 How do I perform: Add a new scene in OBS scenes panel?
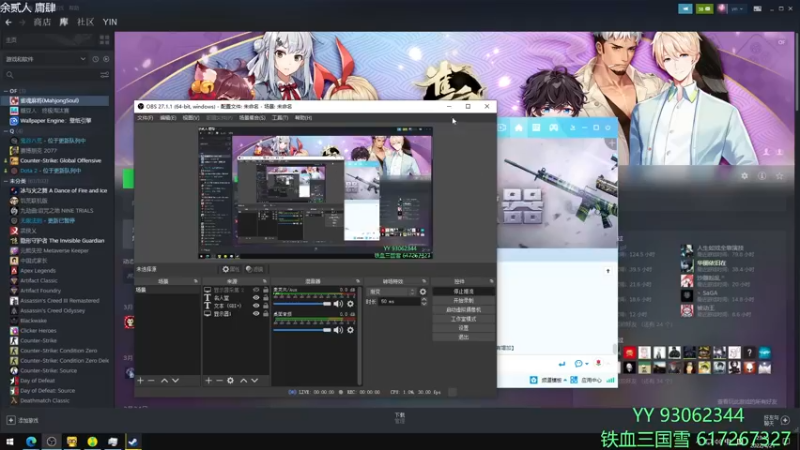pos(140,381)
